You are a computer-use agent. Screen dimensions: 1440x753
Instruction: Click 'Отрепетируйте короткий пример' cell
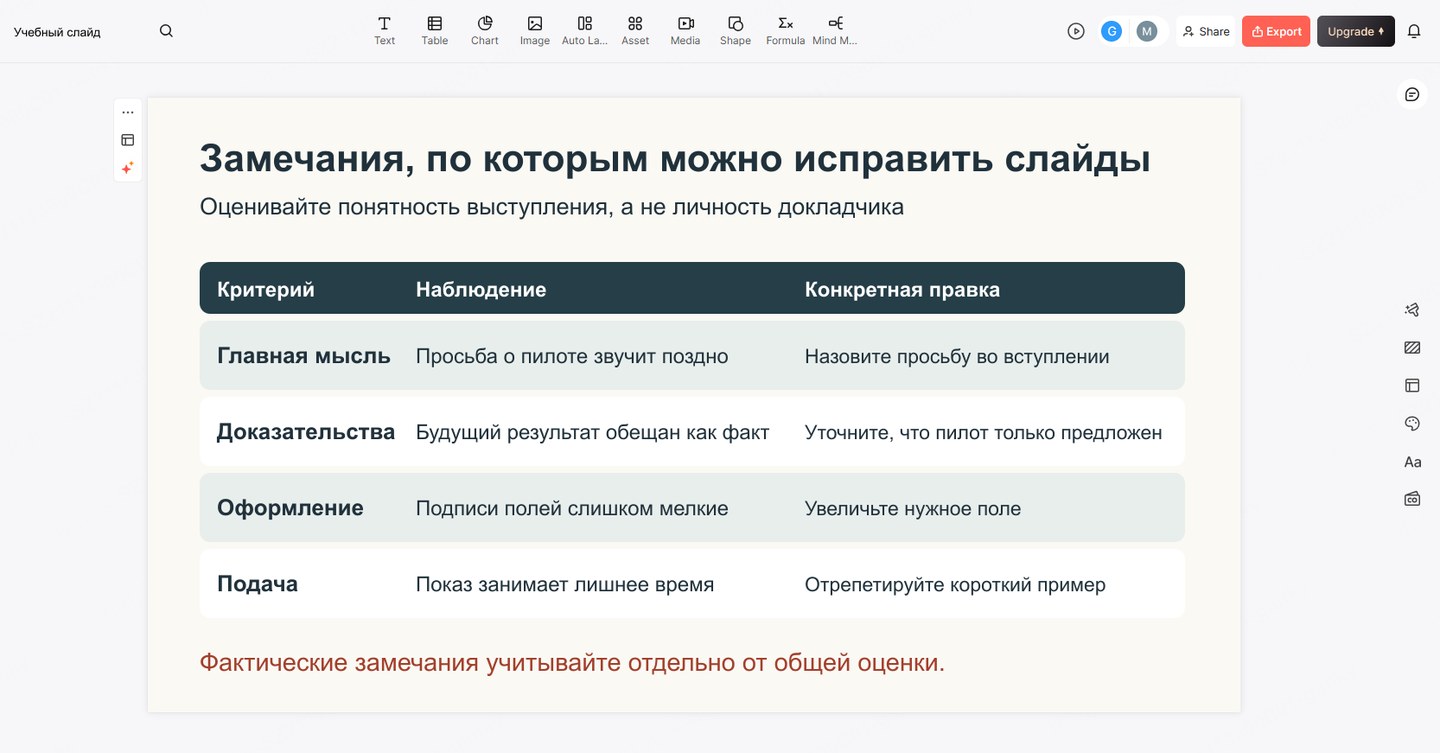click(x=955, y=584)
